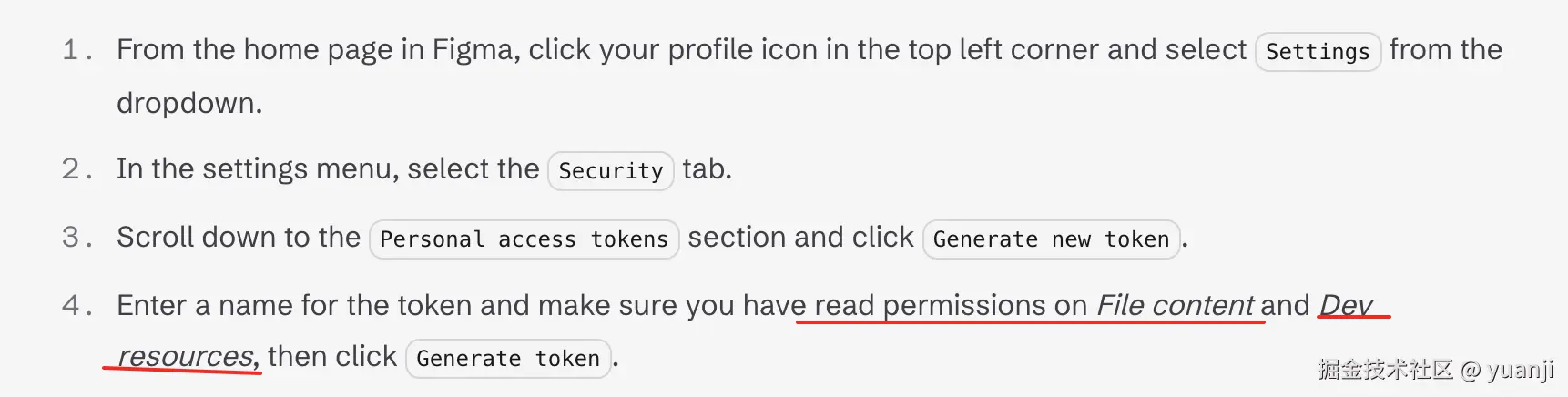Screen dimensions: 1568x397
Task: Click the italic word Dev
Action: pos(1346,305)
